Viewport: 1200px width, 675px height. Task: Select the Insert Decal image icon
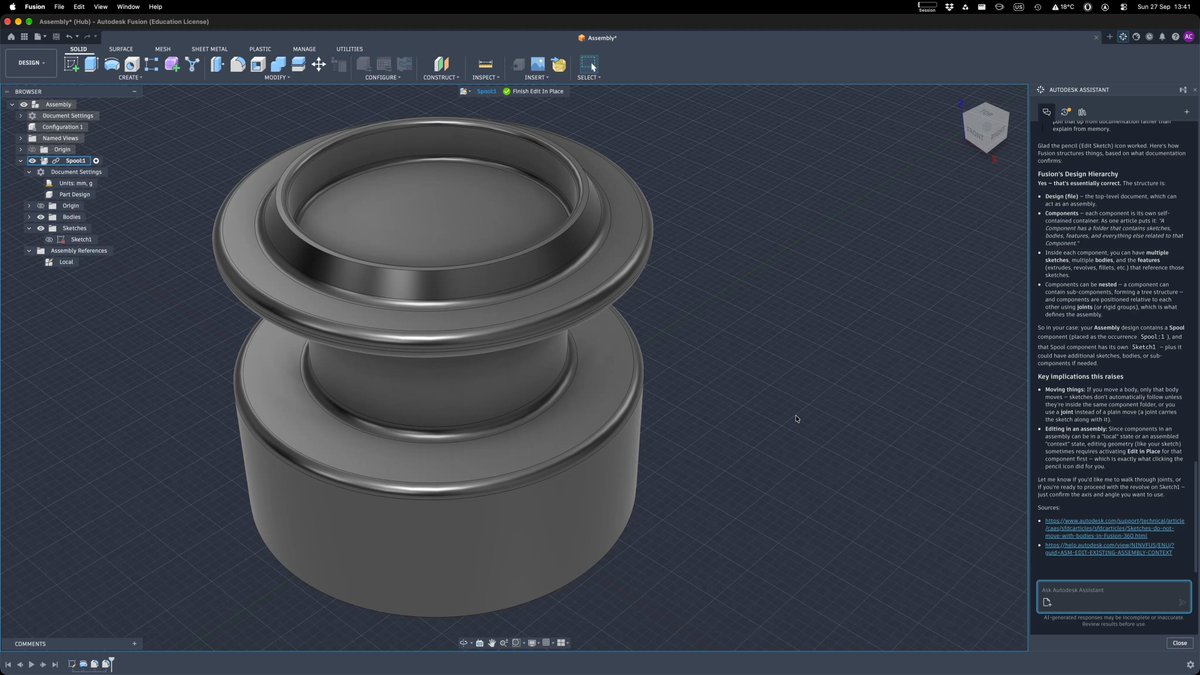[538, 64]
